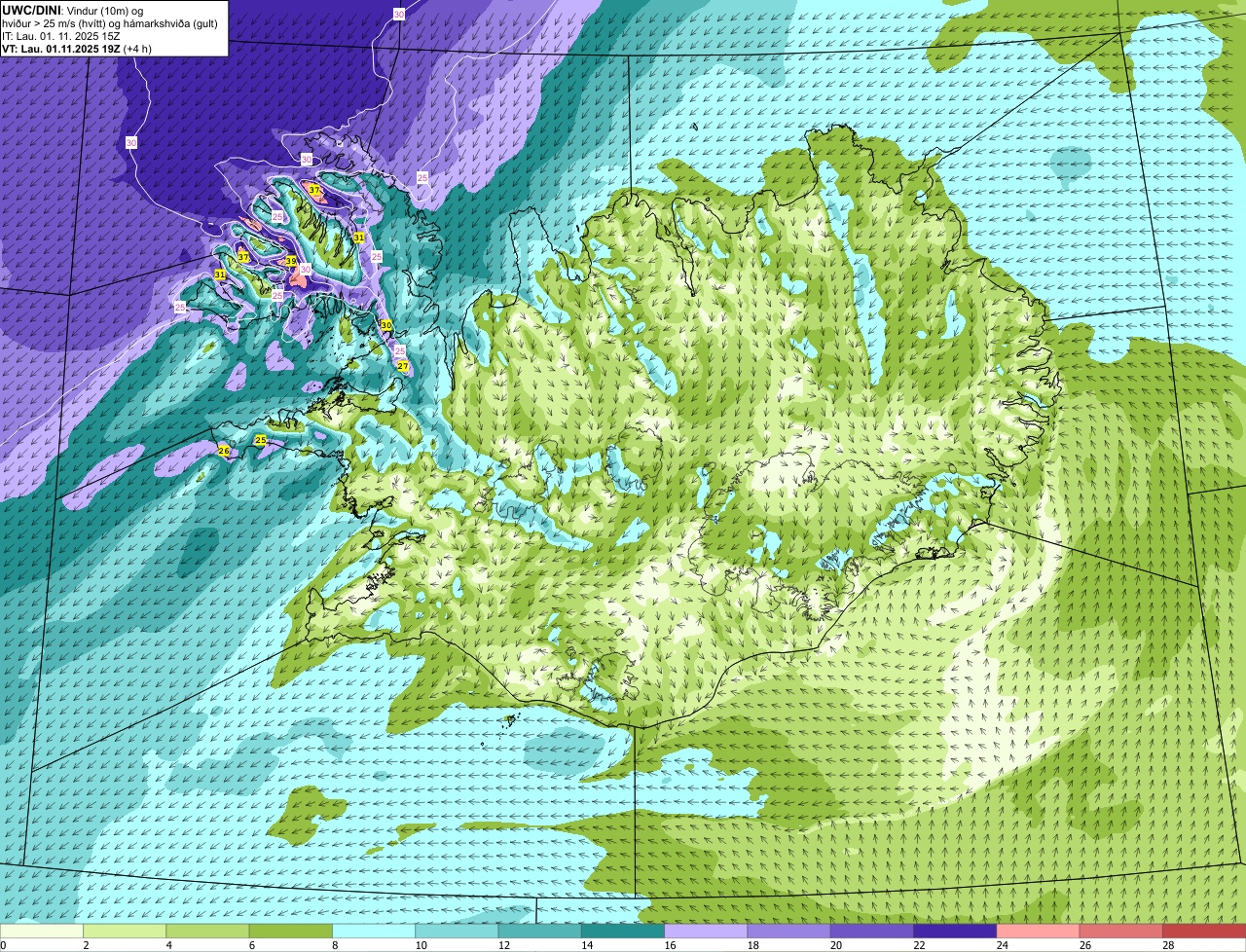
Task: Select the 8–10 m/s pale cyan legend swatch
Action: pyautogui.click(x=374, y=931)
